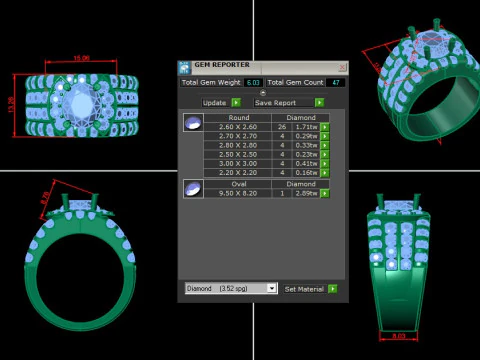Select the 2.60 X 2.60 size cell
480x360 pixels.
pos(238,127)
